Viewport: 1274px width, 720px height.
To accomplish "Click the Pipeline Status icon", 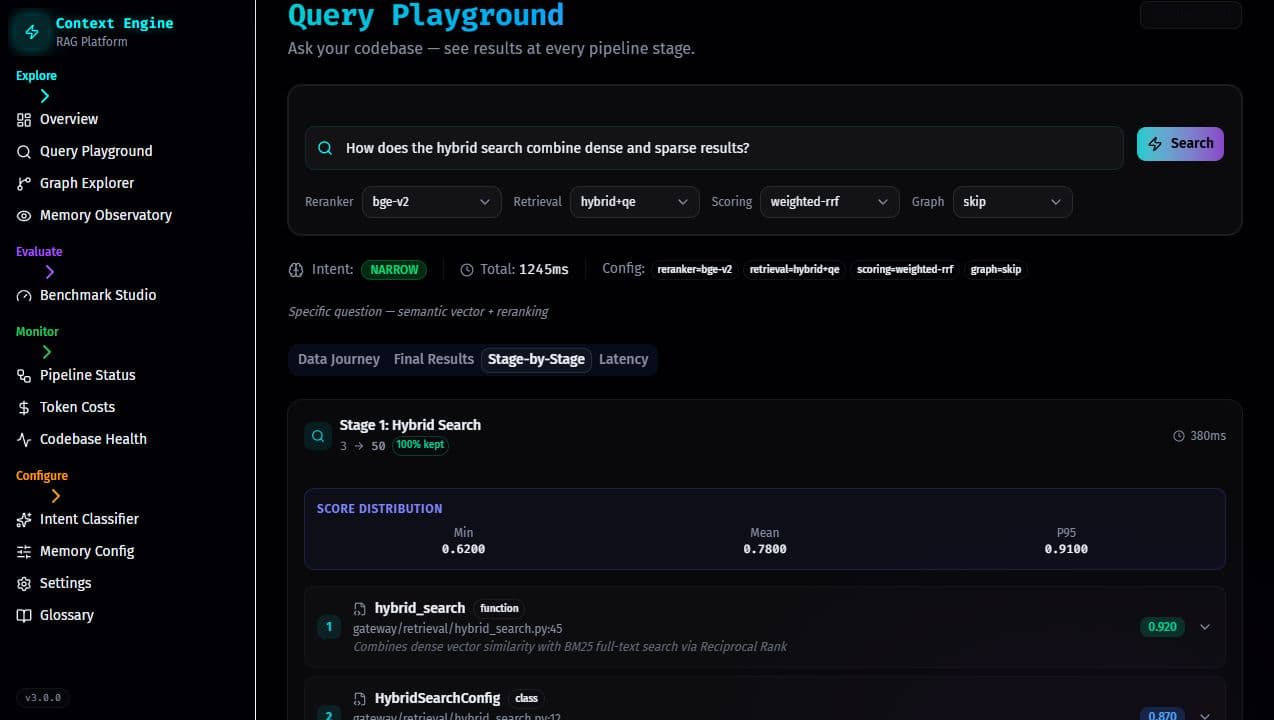I will 24,376.
